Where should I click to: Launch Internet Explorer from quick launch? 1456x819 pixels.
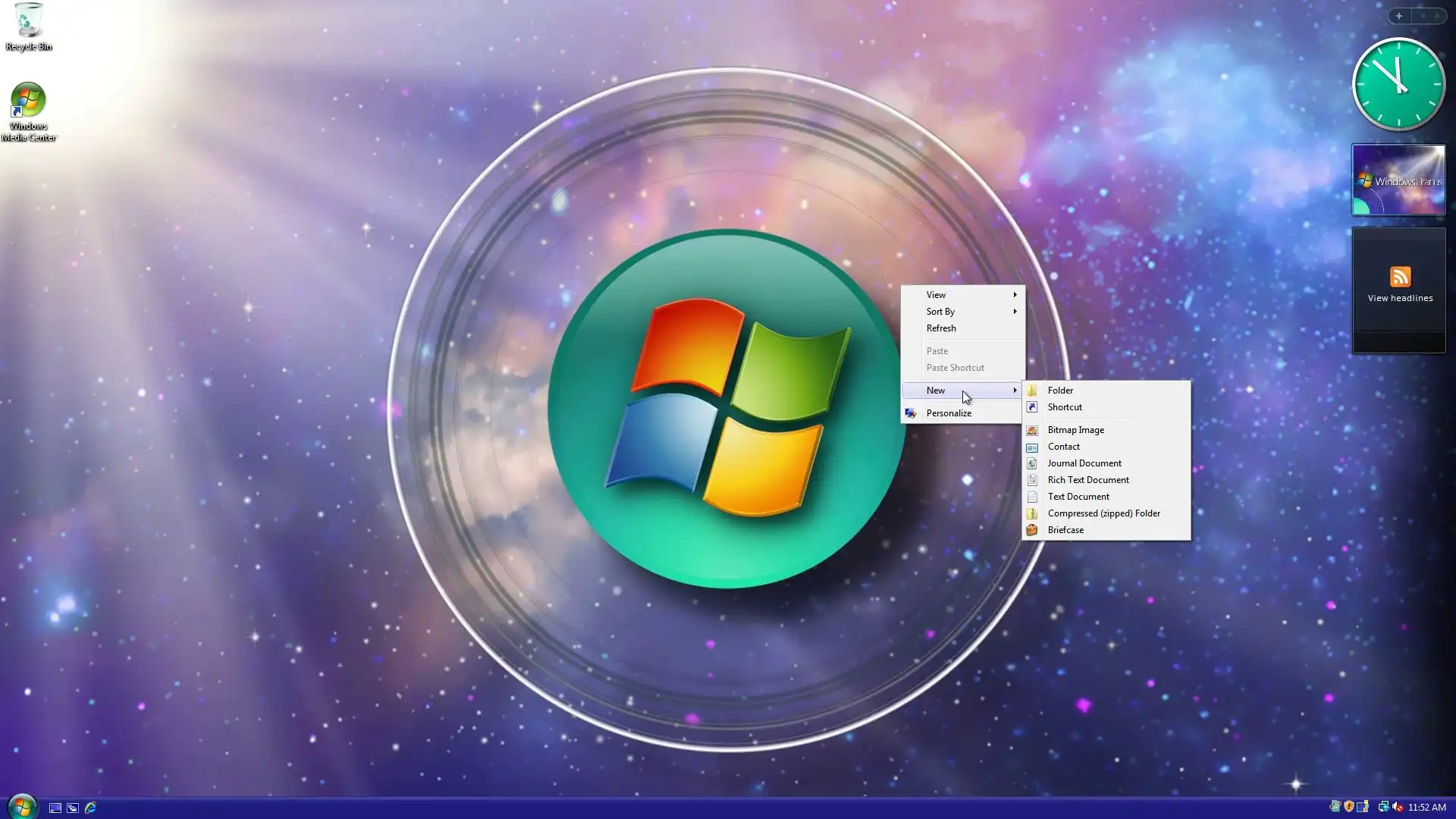(90, 808)
